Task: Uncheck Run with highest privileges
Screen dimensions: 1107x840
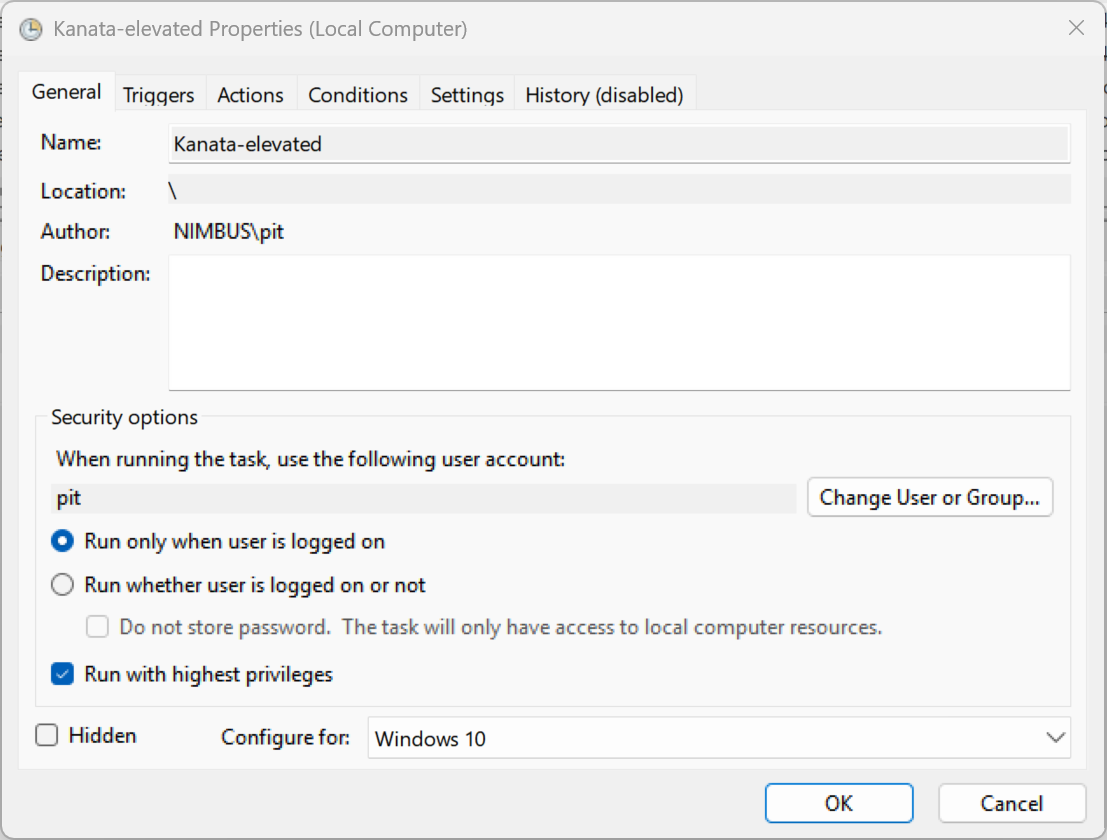Action: click(x=63, y=674)
